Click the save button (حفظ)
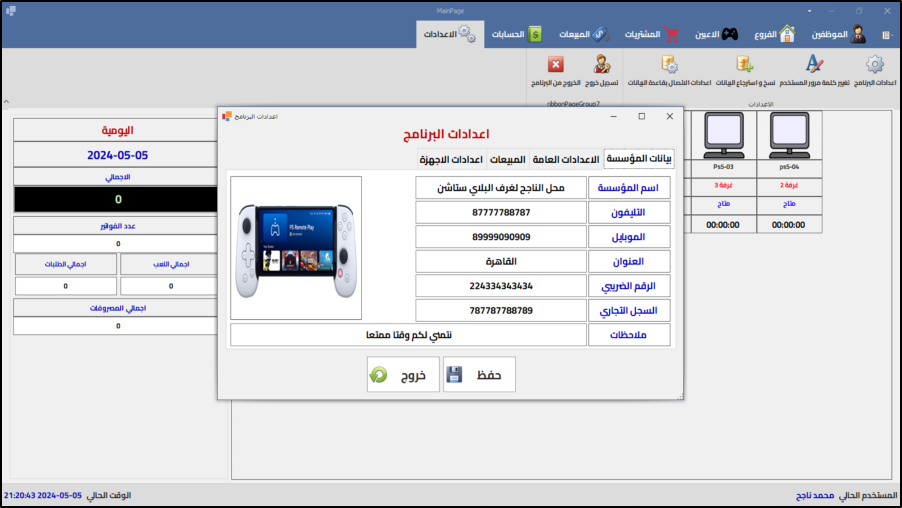 (x=479, y=375)
